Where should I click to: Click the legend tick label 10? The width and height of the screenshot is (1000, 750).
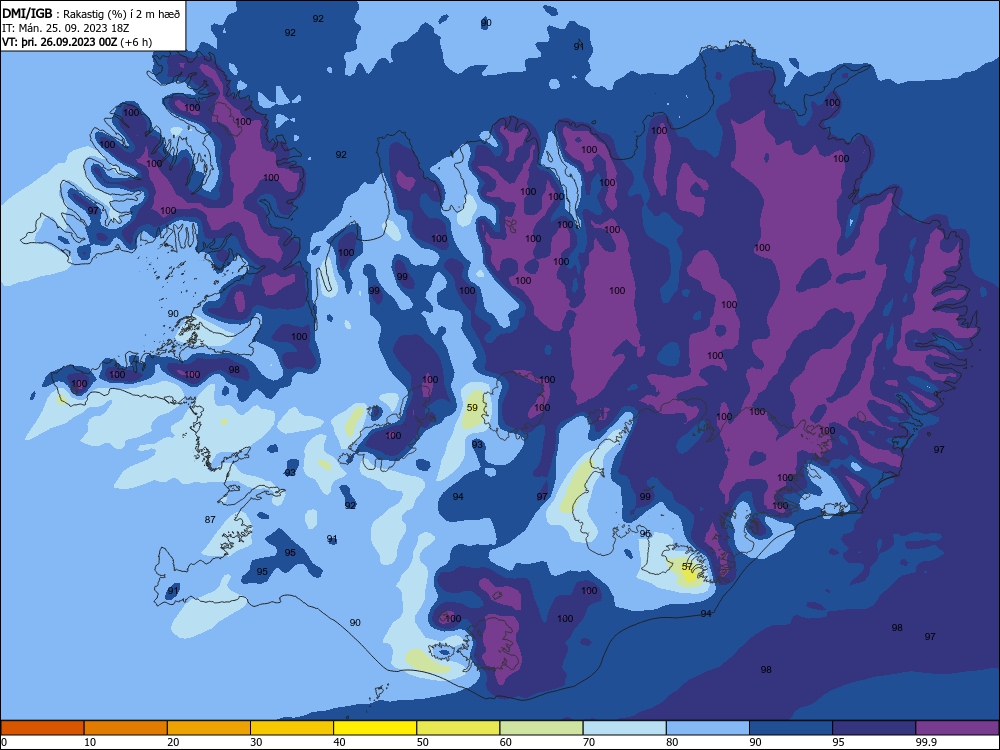[x=90, y=742]
